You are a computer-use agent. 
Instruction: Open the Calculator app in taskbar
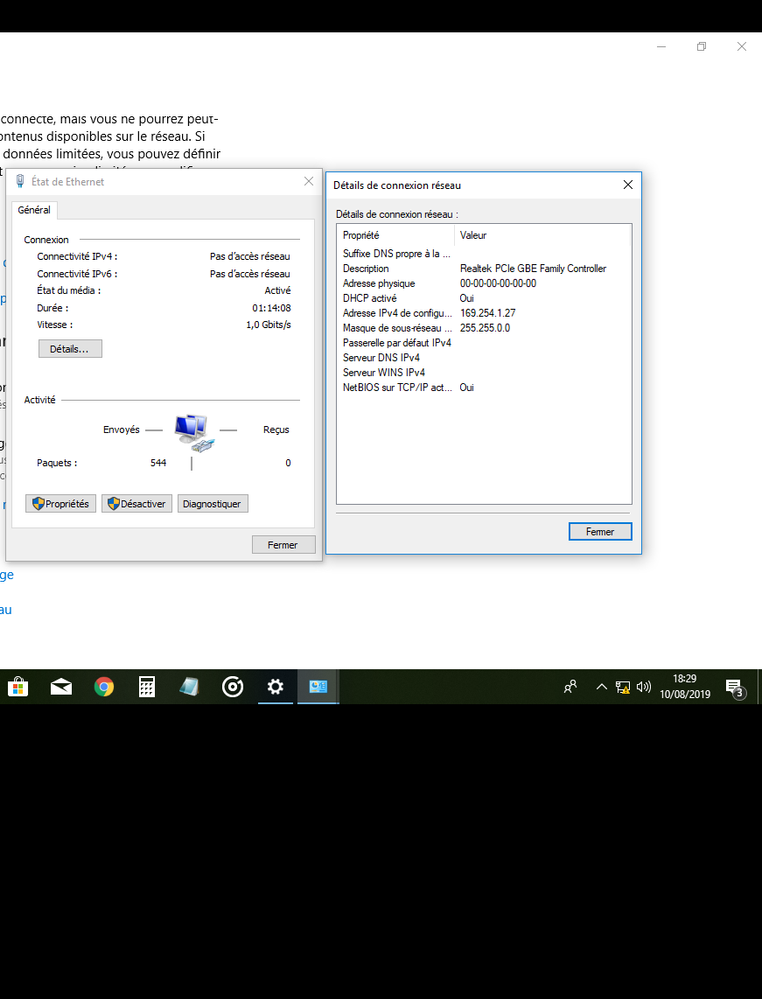147,687
